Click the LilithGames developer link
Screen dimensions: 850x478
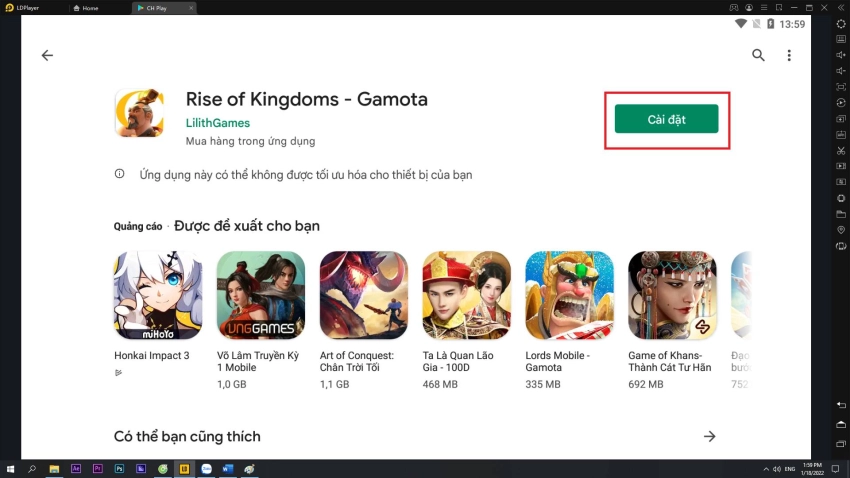pyautogui.click(x=218, y=123)
